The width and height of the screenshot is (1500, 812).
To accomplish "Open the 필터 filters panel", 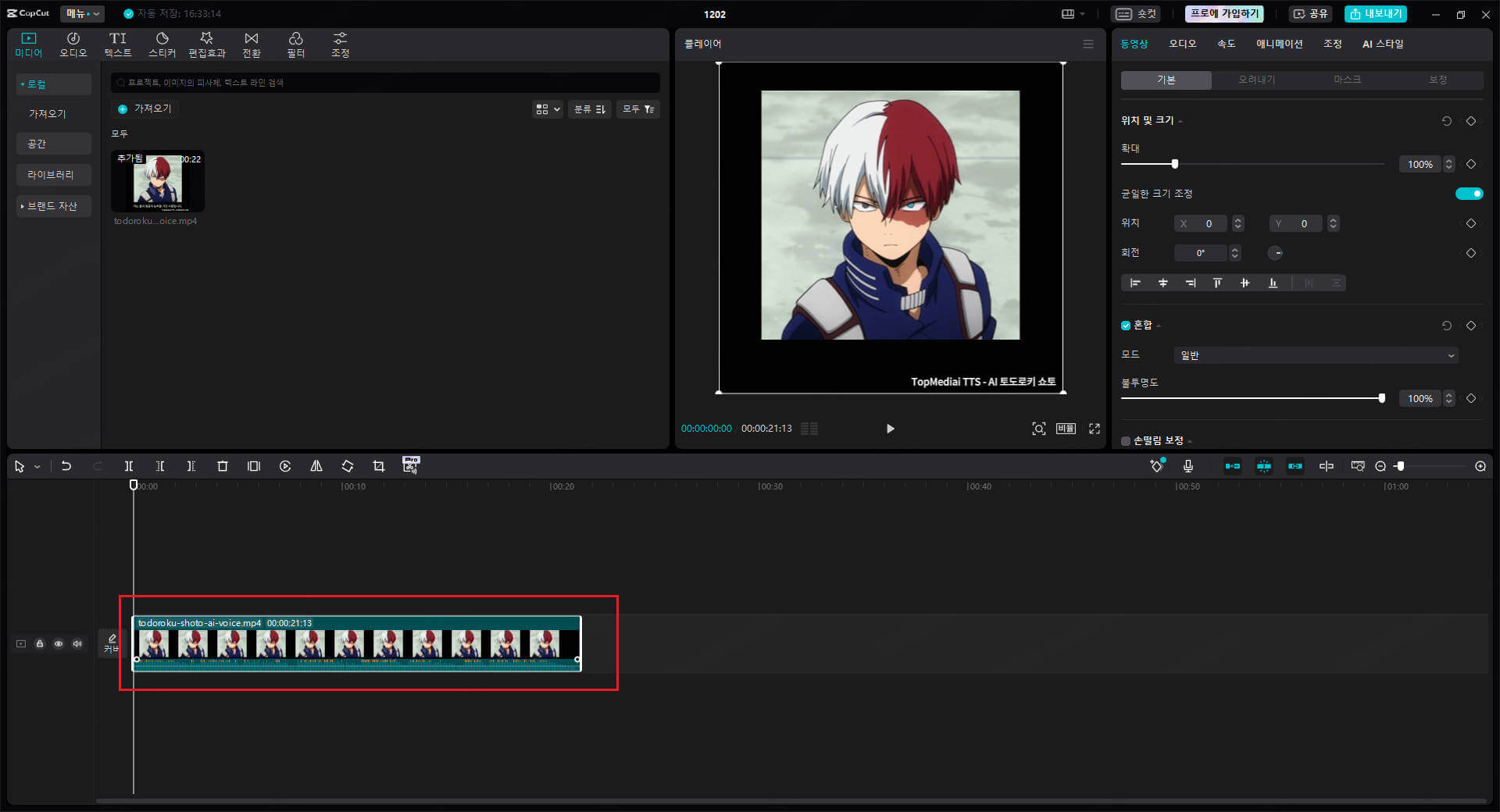I will (296, 45).
